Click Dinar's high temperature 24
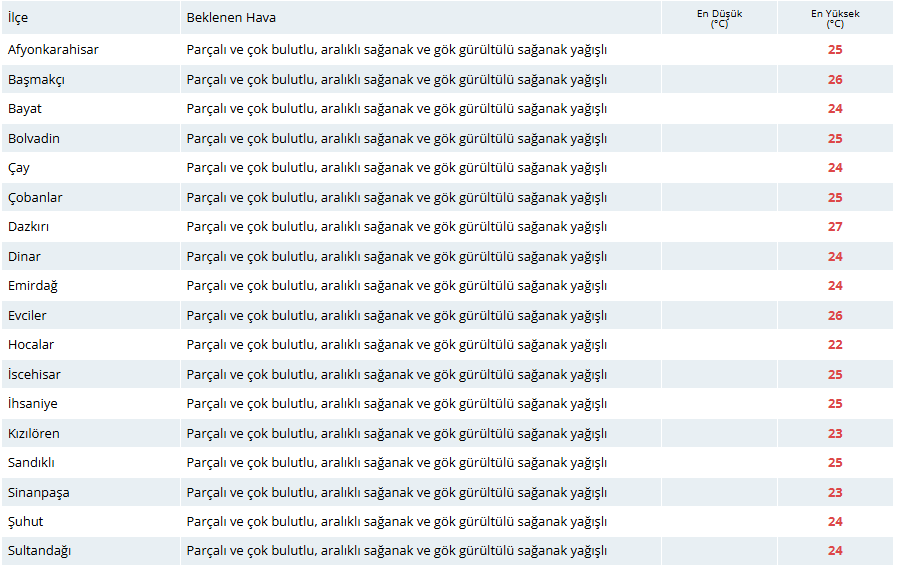Viewport: 897px width, 565px height. pyautogui.click(x=835, y=257)
